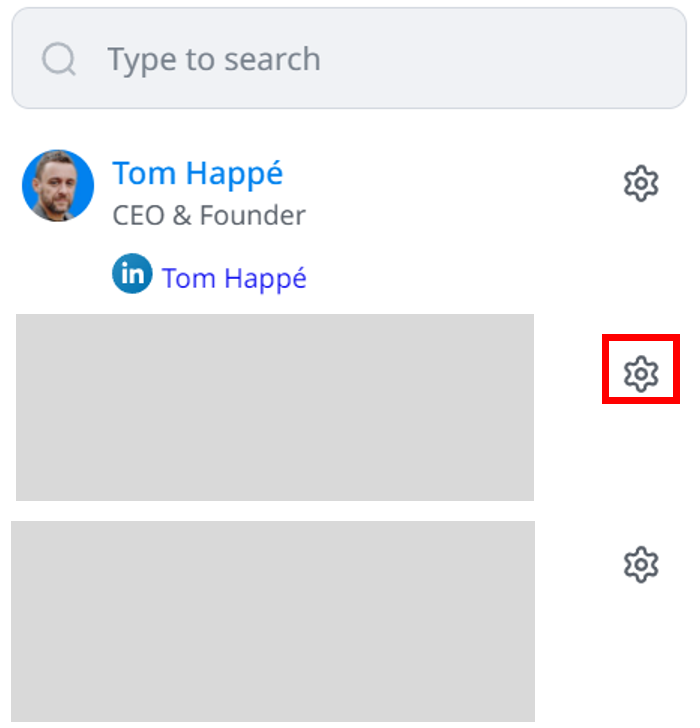Image resolution: width=700 pixels, height=728 pixels.
Task: Click the red-outlined settings gear icon
Action: pyautogui.click(x=640, y=373)
